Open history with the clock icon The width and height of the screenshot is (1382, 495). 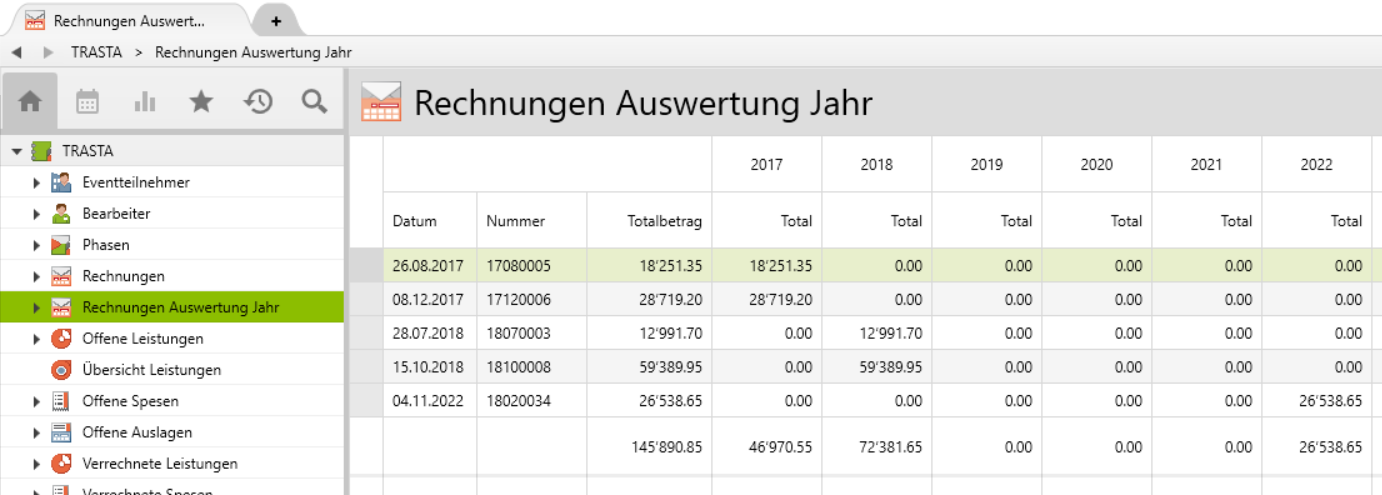(259, 101)
